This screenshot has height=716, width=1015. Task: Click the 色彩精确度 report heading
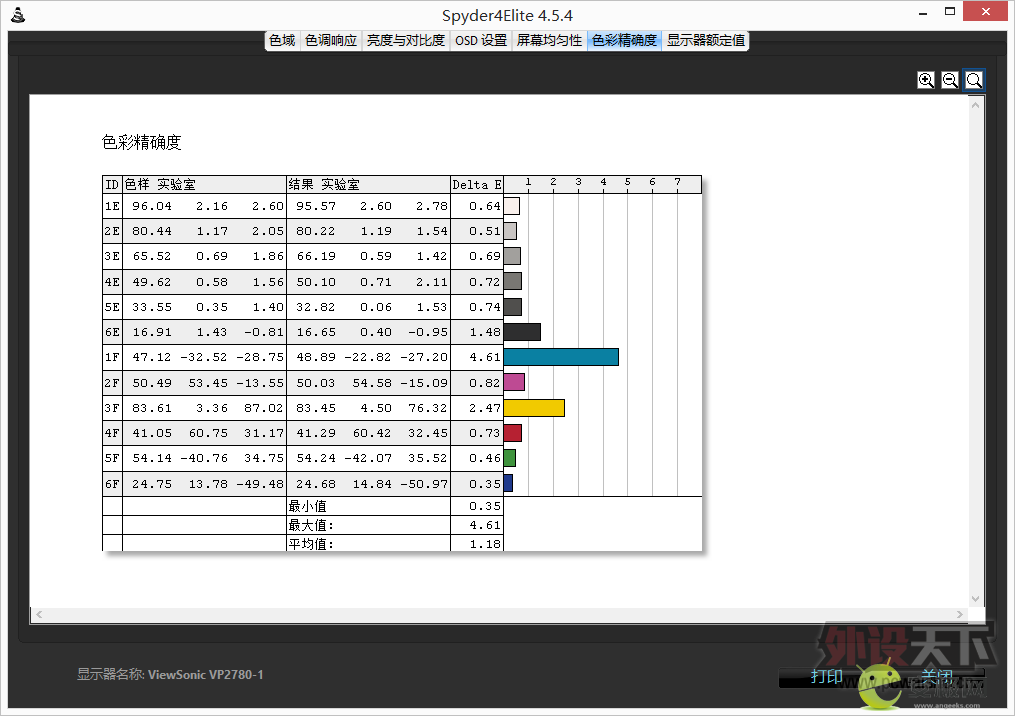tap(142, 142)
